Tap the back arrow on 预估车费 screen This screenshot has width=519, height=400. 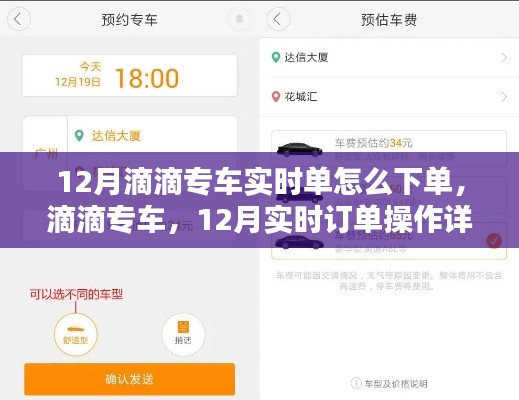pyautogui.click(x=278, y=19)
